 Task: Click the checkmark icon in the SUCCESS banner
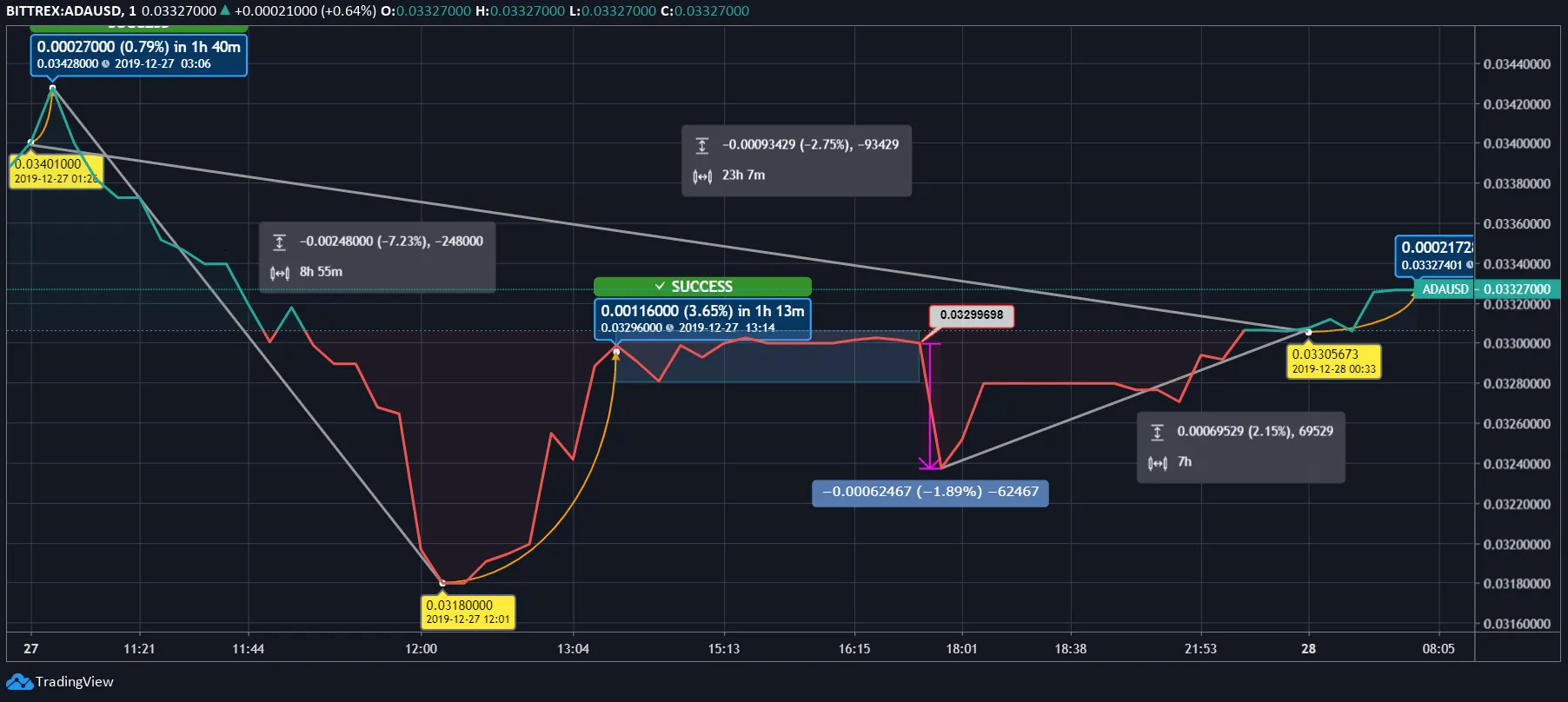[661, 286]
